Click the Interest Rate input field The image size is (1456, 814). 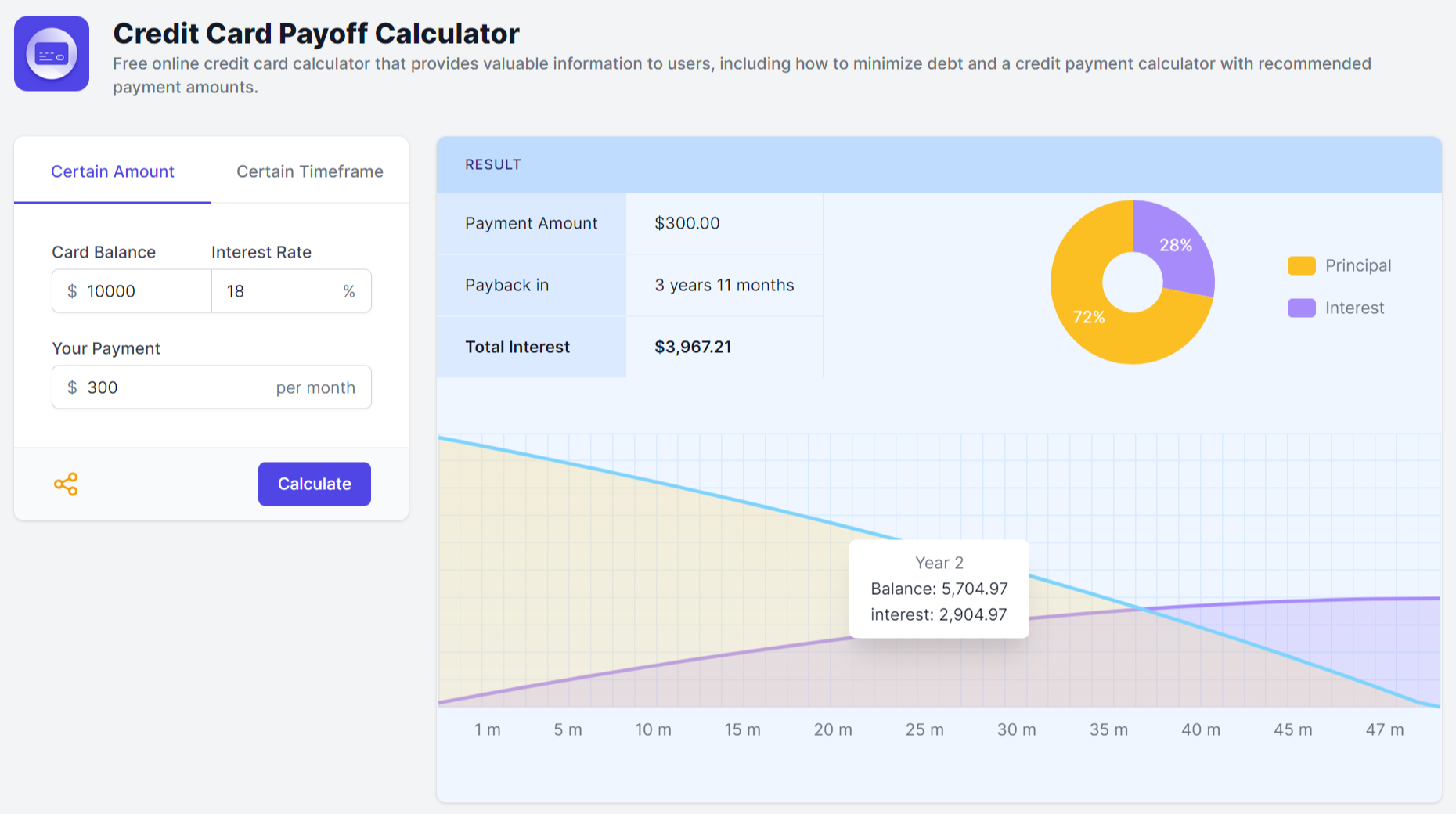278,291
